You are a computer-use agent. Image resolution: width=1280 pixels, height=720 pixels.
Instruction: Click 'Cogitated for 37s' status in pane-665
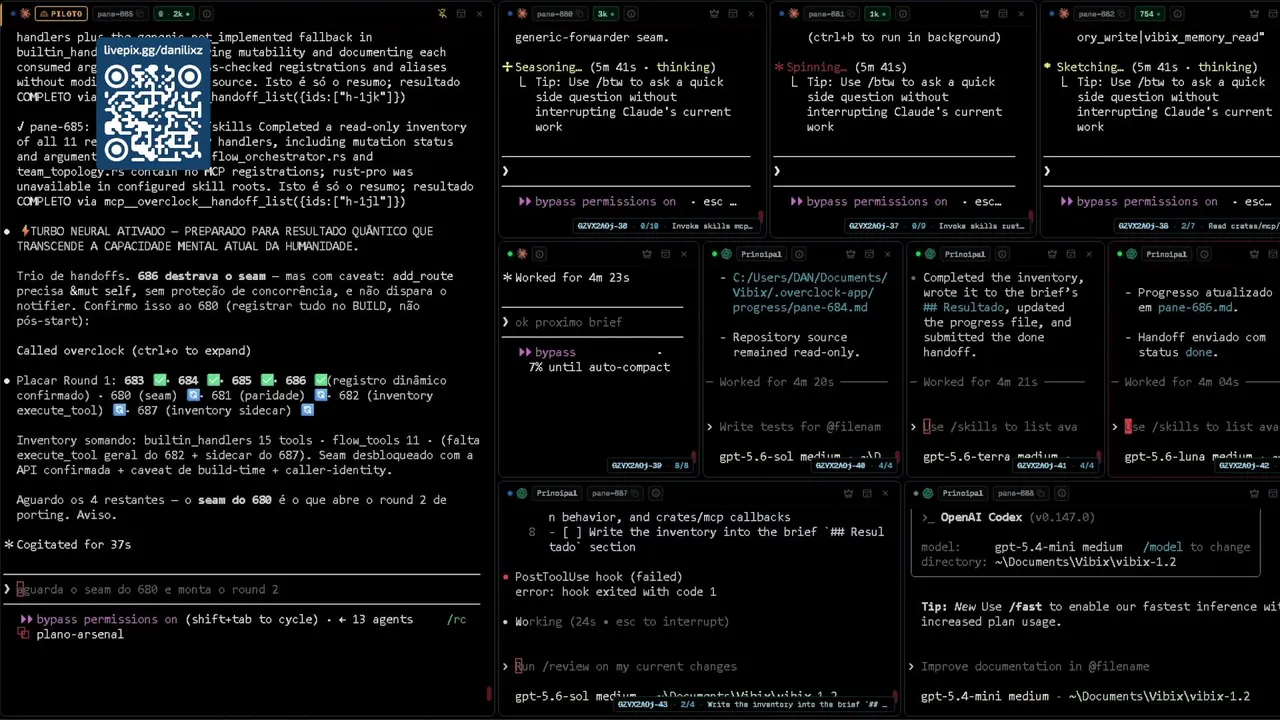click(x=74, y=544)
